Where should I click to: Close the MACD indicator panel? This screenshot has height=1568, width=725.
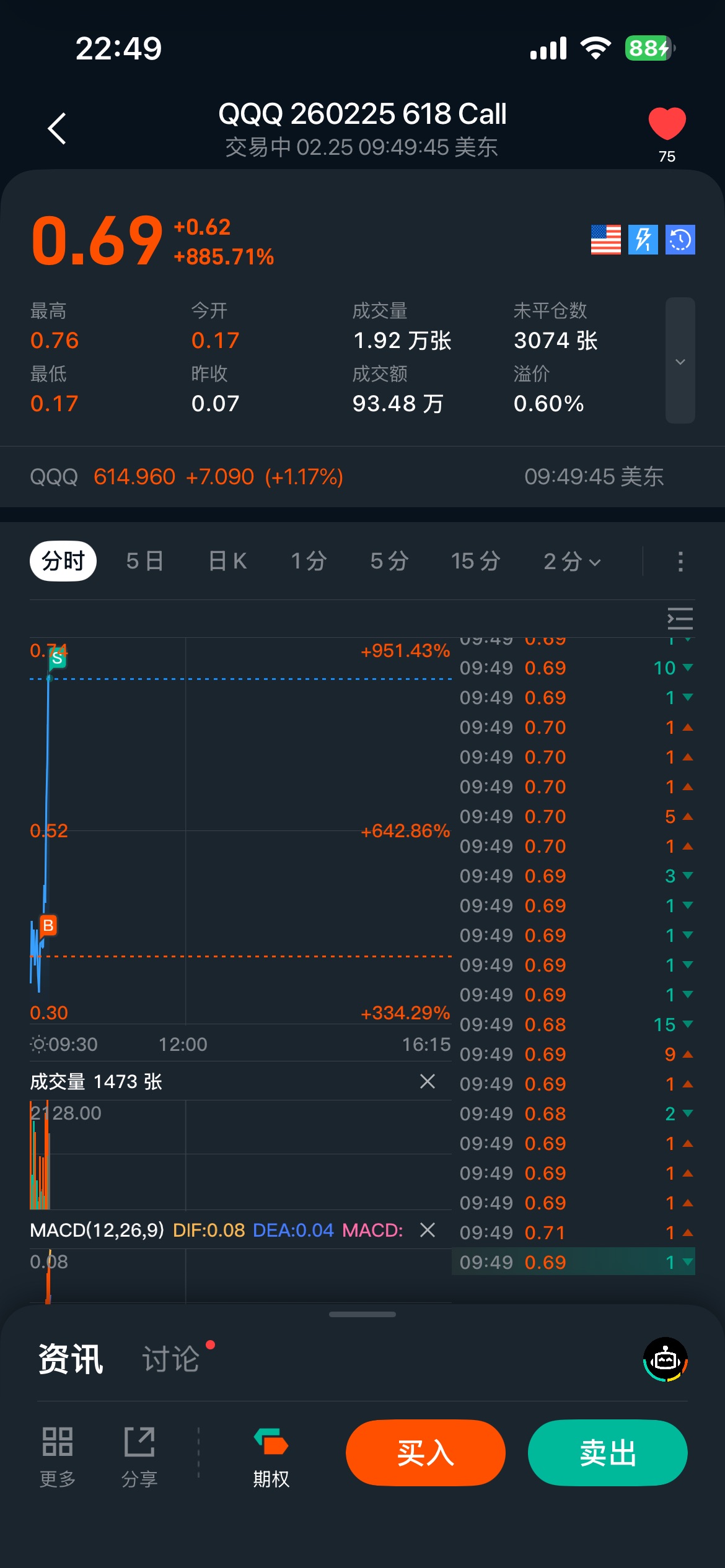click(x=428, y=1230)
